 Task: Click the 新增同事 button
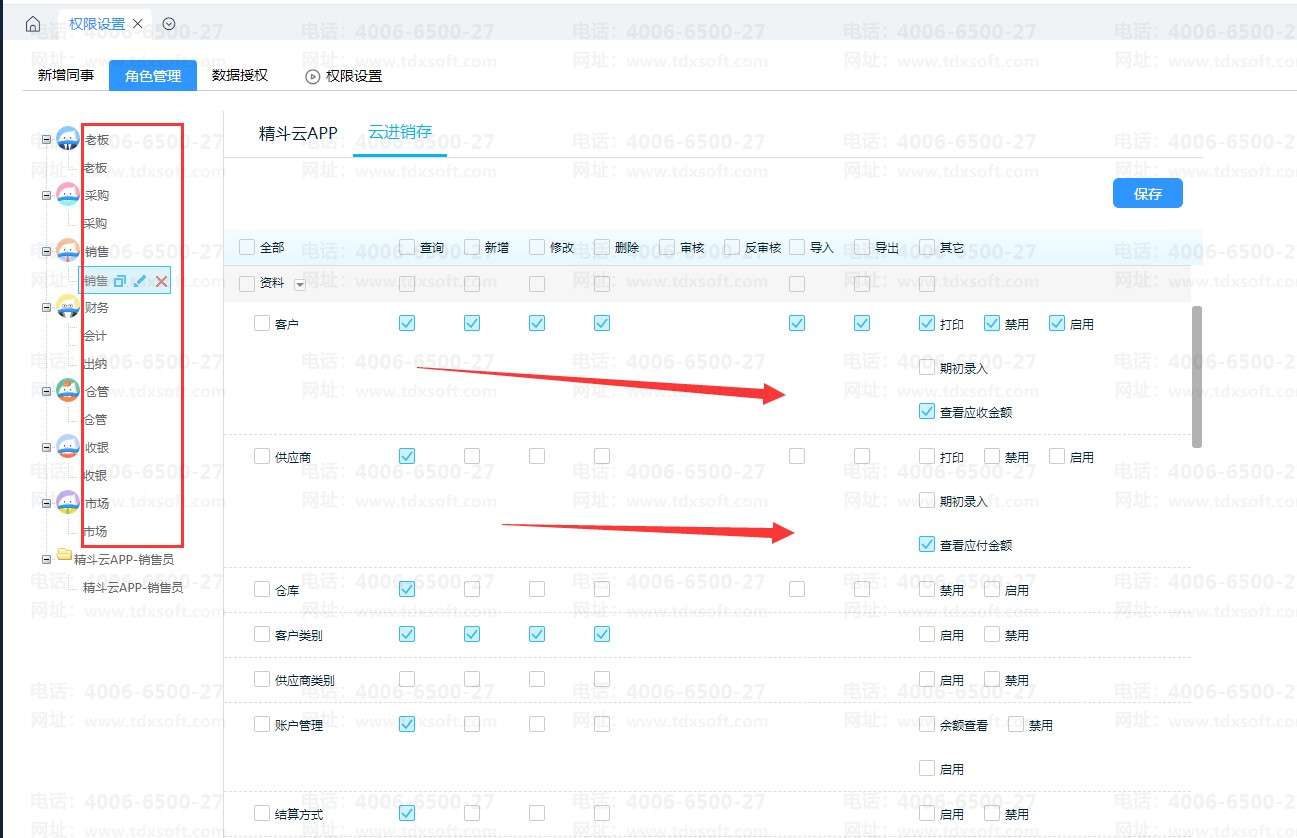tap(66, 75)
